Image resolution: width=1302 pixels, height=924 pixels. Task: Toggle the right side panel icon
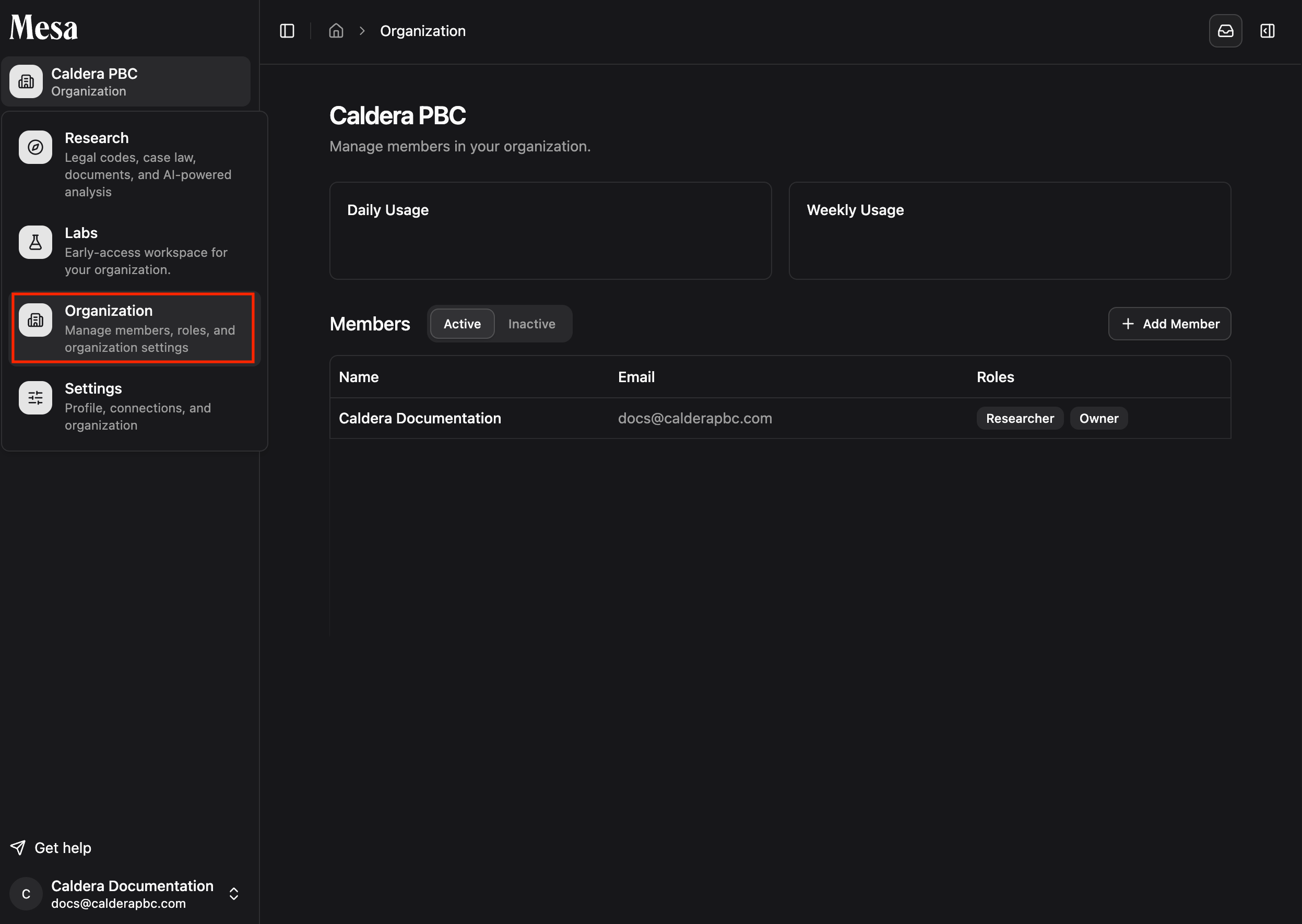(x=1268, y=31)
